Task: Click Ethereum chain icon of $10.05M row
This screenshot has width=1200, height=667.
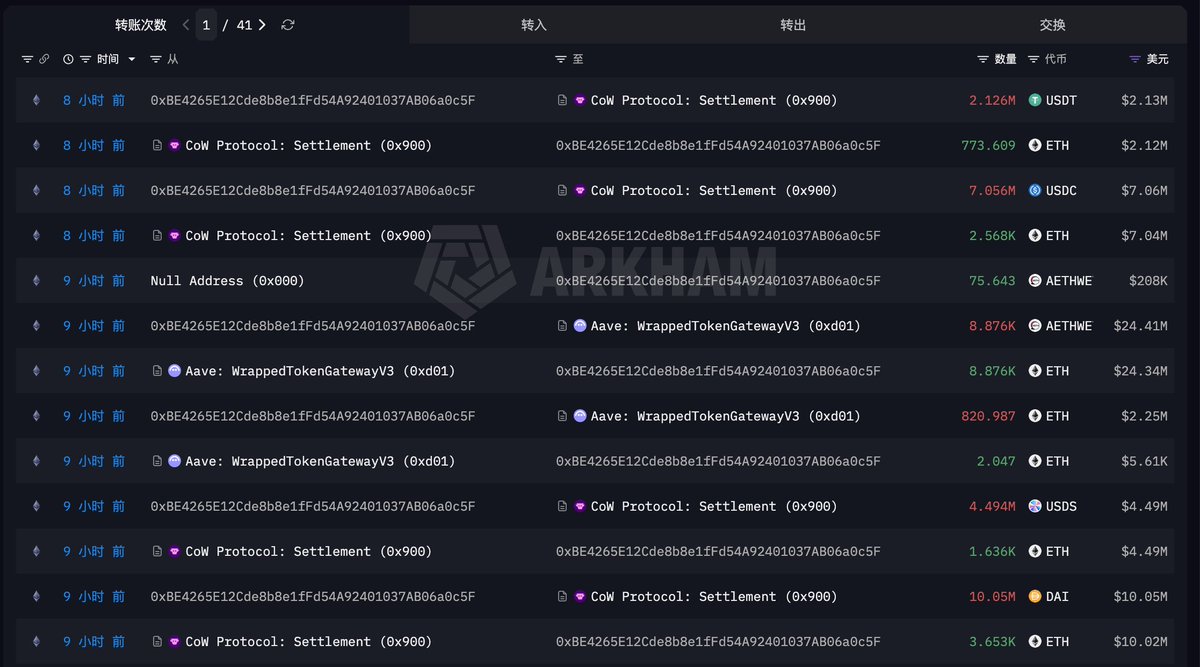Action: tap(37, 596)
